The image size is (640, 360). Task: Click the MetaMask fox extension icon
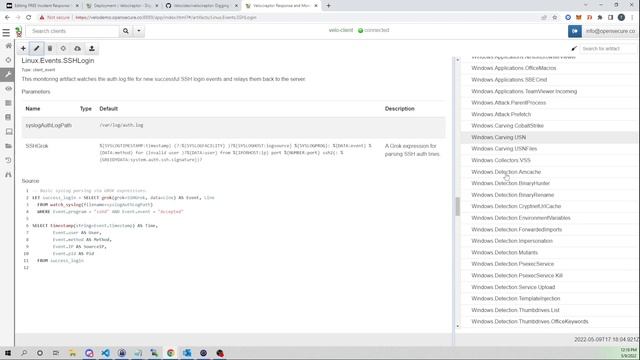pos(578,18)
